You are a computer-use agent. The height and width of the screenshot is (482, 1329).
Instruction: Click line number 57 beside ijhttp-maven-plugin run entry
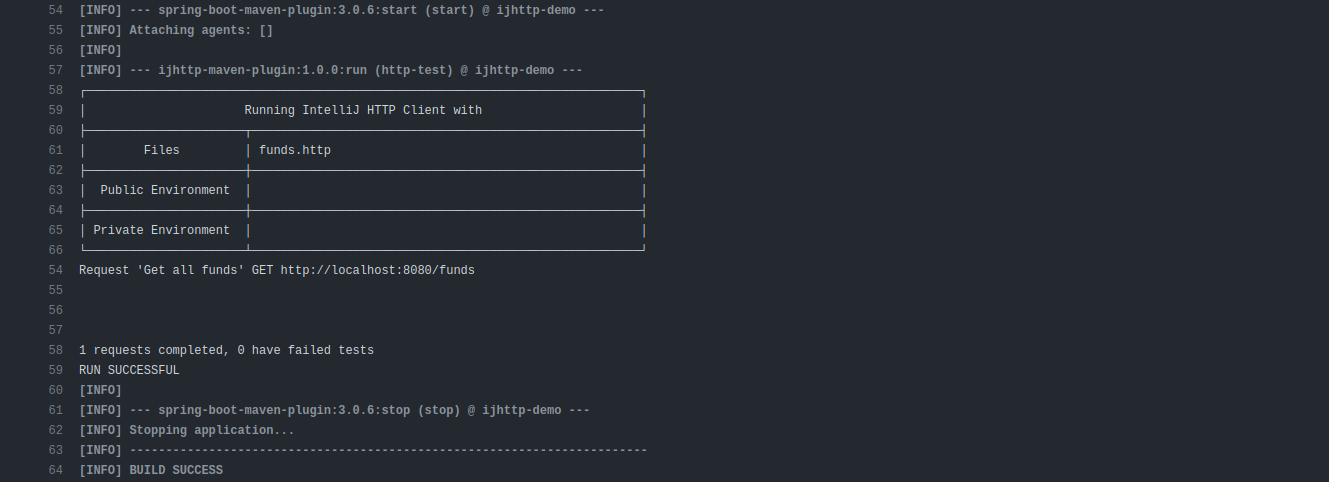point(56,70)
